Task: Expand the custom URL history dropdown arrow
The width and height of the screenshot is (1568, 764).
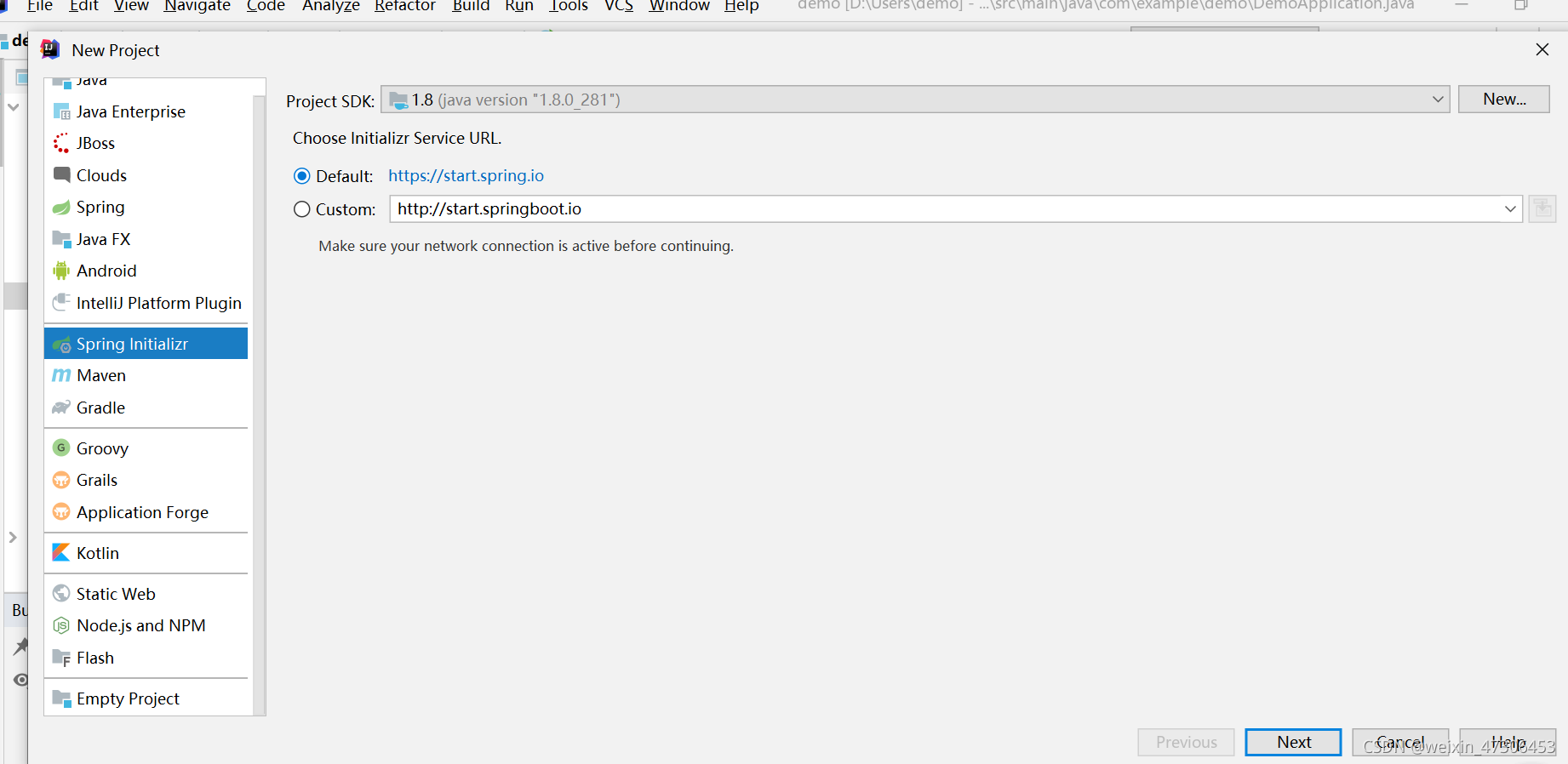Action: [1510, 208]
